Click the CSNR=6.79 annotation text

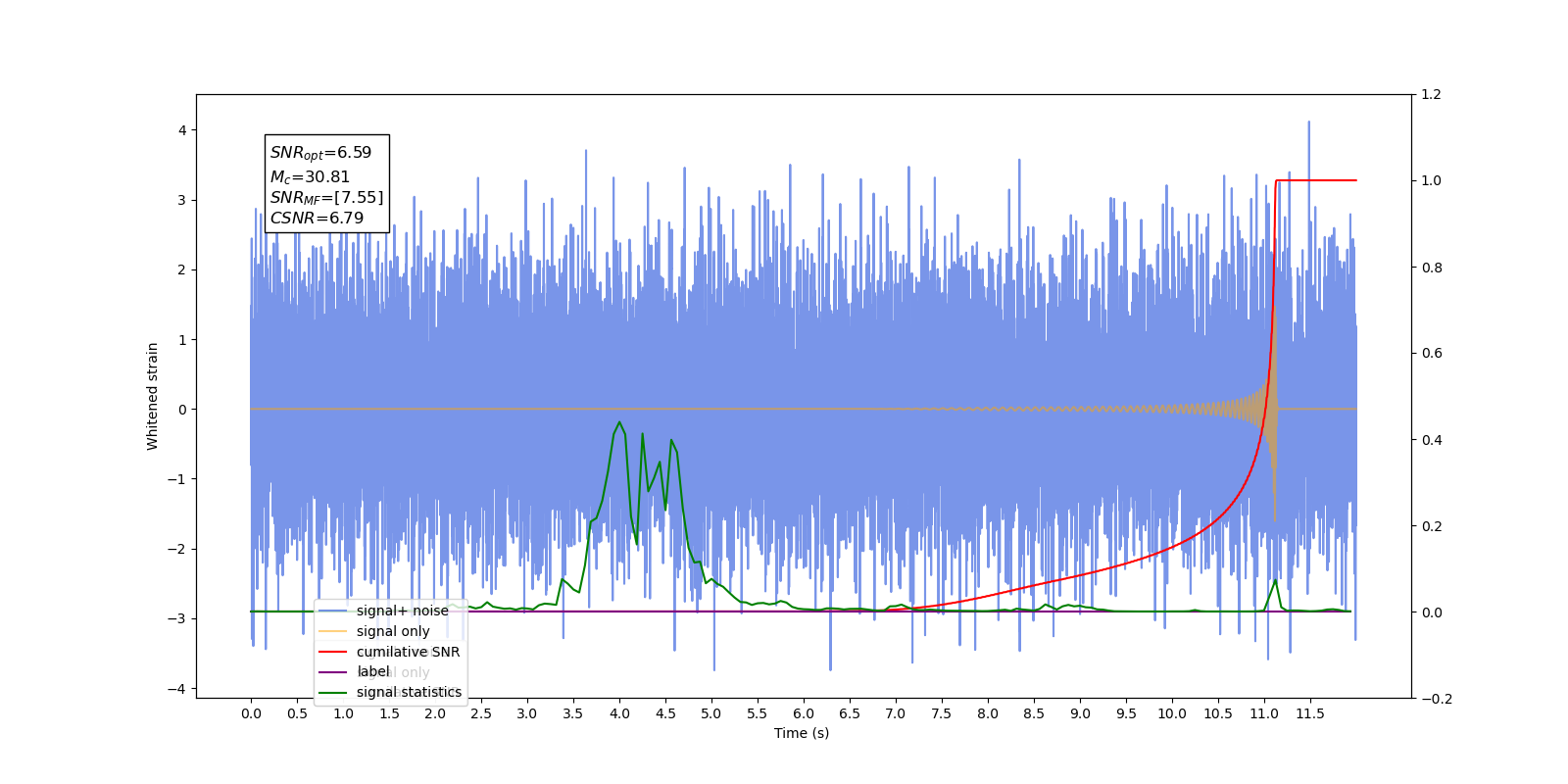317,218
